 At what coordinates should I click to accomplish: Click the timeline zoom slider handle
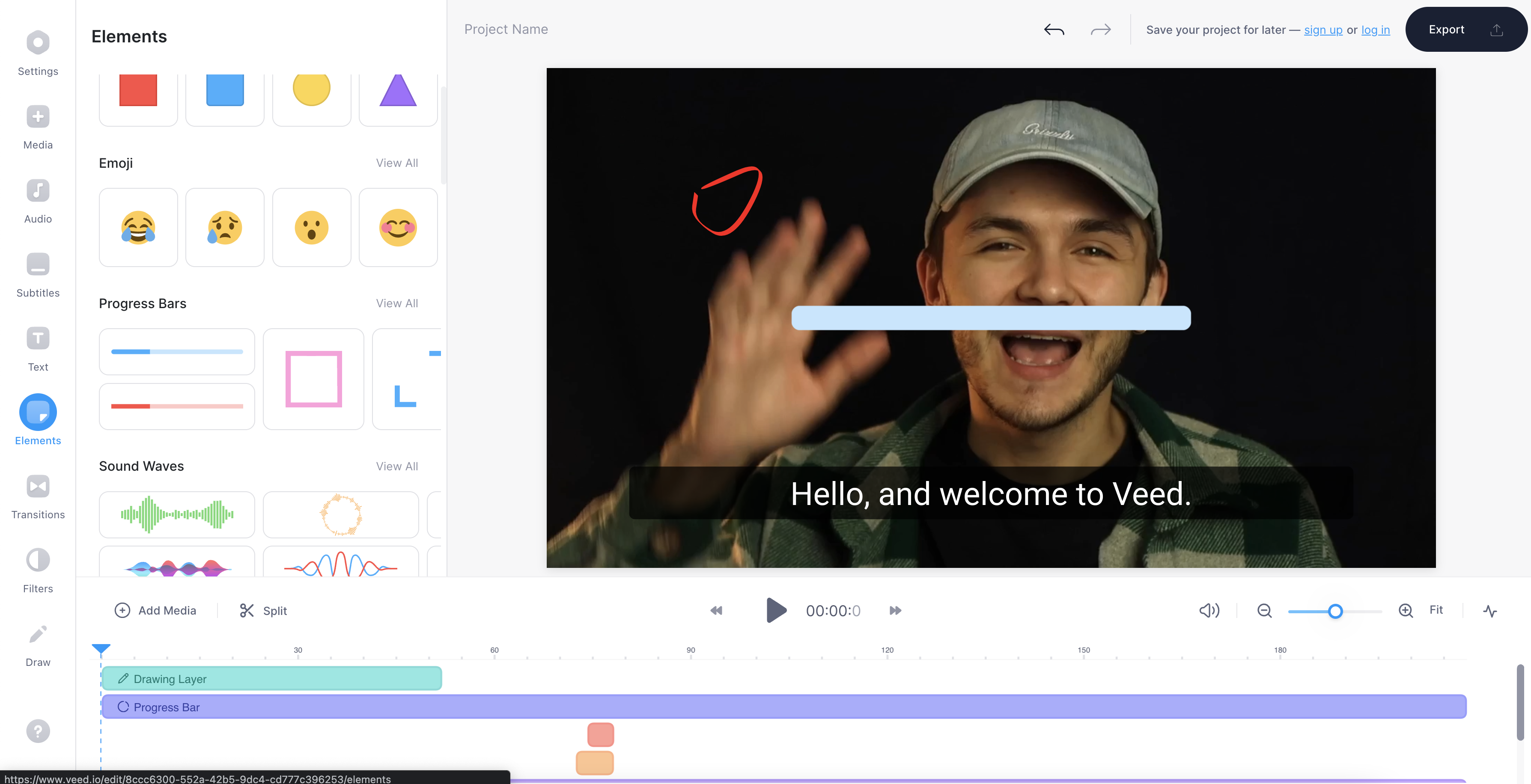[x=1335, y=611]
